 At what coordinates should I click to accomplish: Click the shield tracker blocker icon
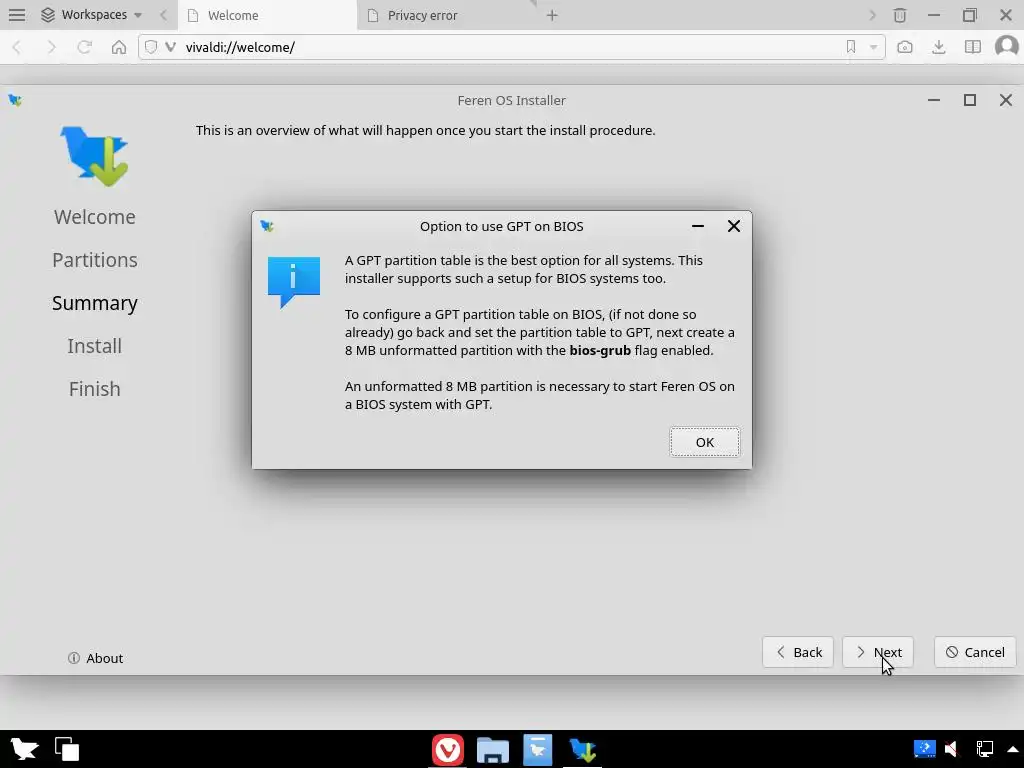coord(151,47)
